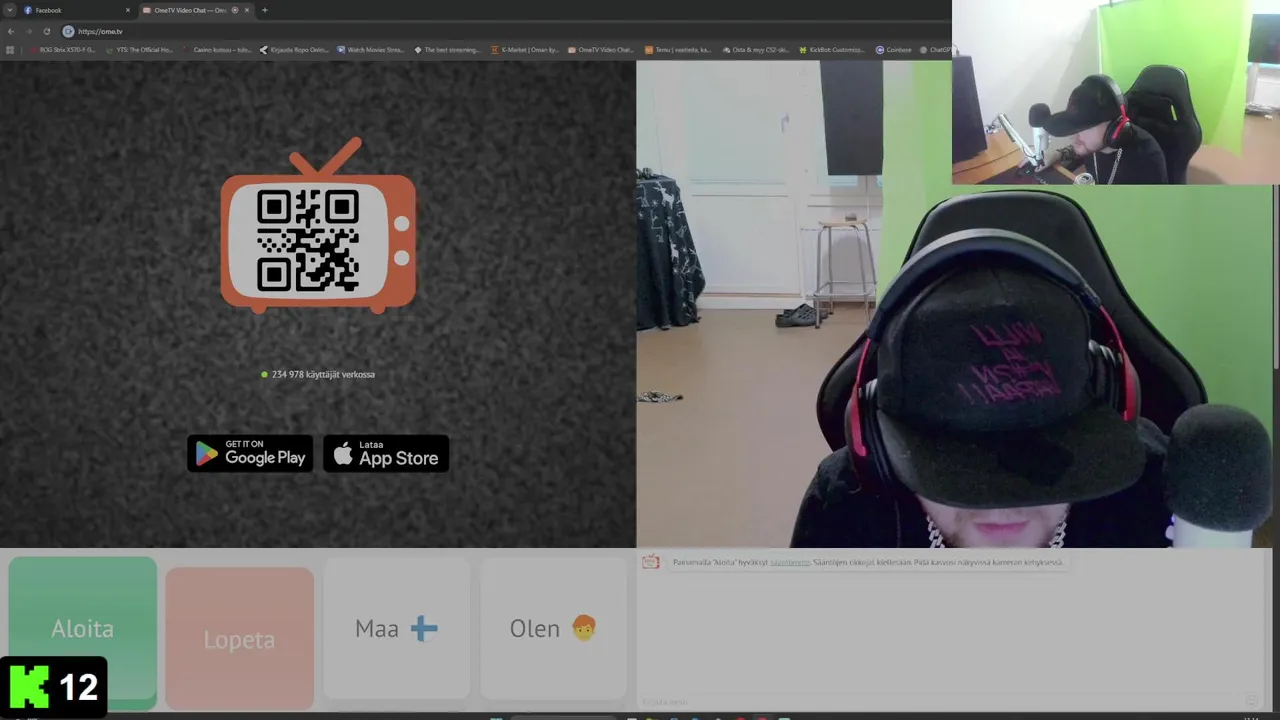Open the YTS: The Official Ho... bookmark
The image size is (1280, 720).
click(x=139, y=50)
